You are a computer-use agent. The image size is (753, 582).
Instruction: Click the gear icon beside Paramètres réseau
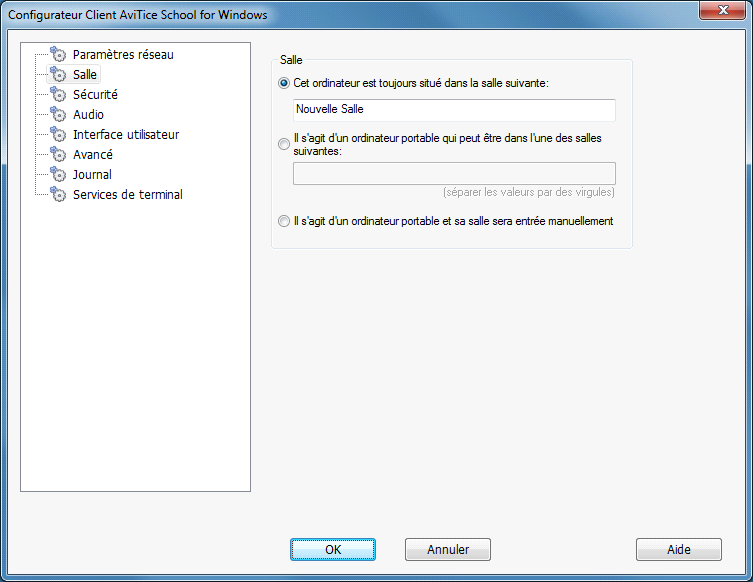58,55
